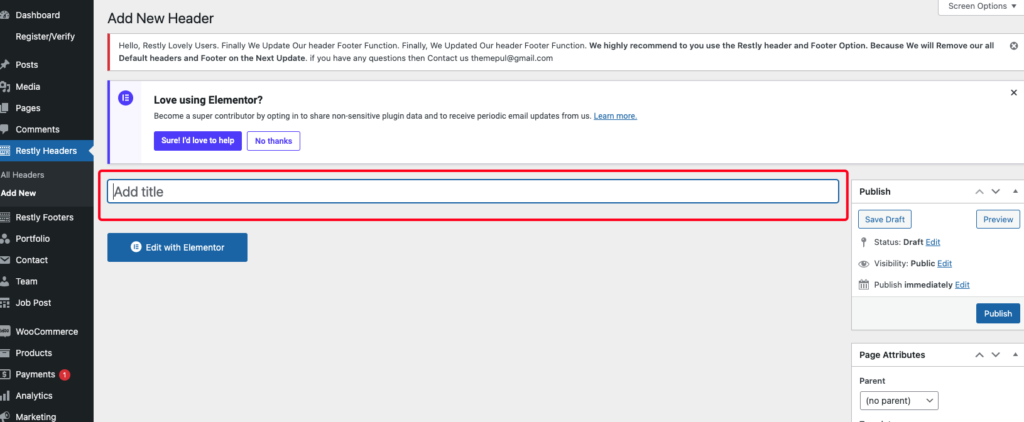
Task: Dismiss the Restly update notice
Action: 1013,46
